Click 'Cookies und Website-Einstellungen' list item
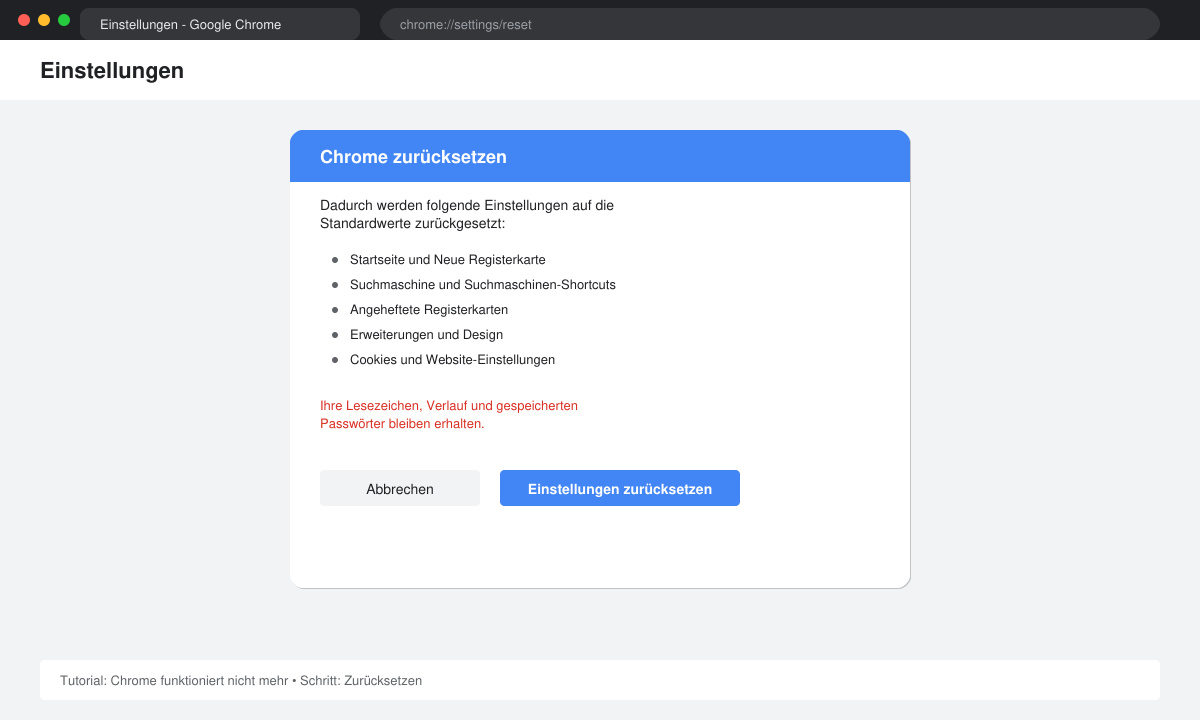Image resolution: width=1200 pixels, height=720 pixels. point(452,360)
